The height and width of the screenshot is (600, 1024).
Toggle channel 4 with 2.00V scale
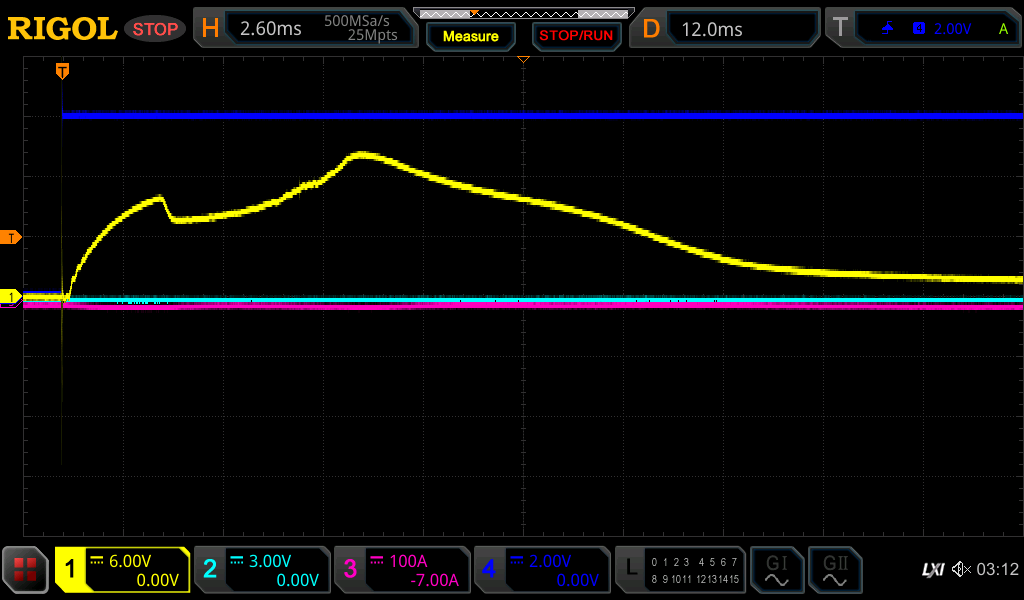[x=541, y=570]
